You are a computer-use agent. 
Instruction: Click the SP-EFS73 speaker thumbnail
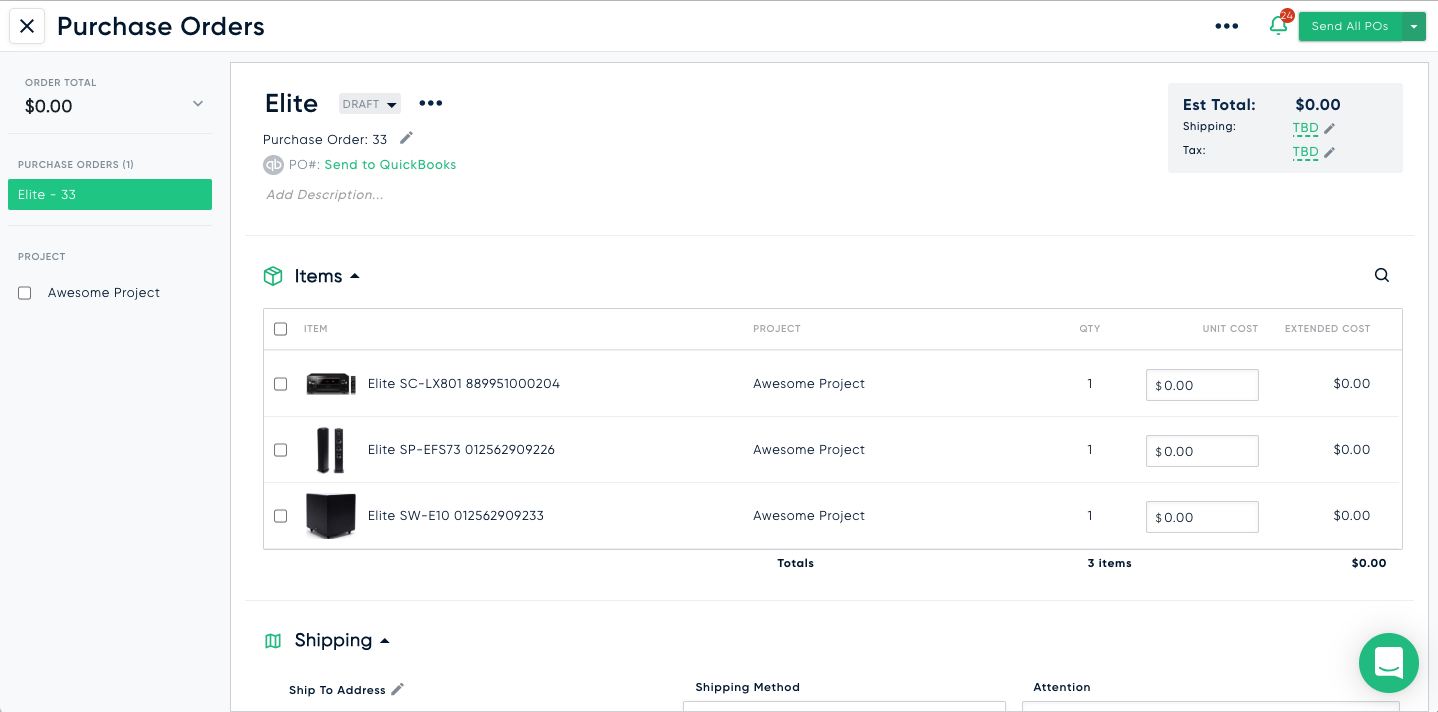[330, 450]
